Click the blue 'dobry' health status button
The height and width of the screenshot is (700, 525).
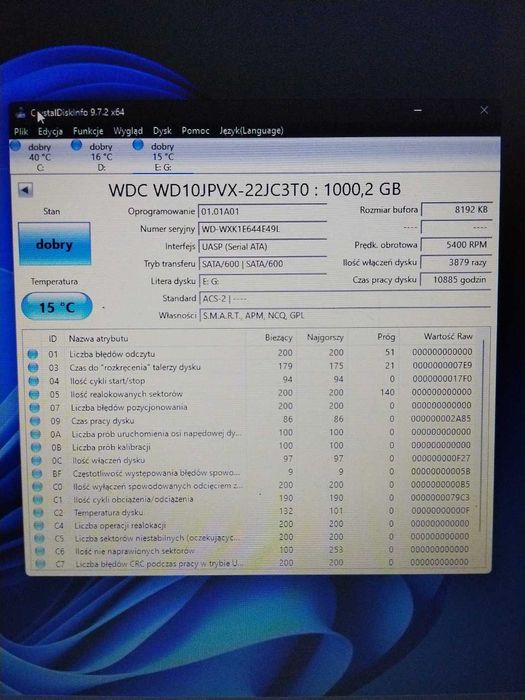coord(54,244)
